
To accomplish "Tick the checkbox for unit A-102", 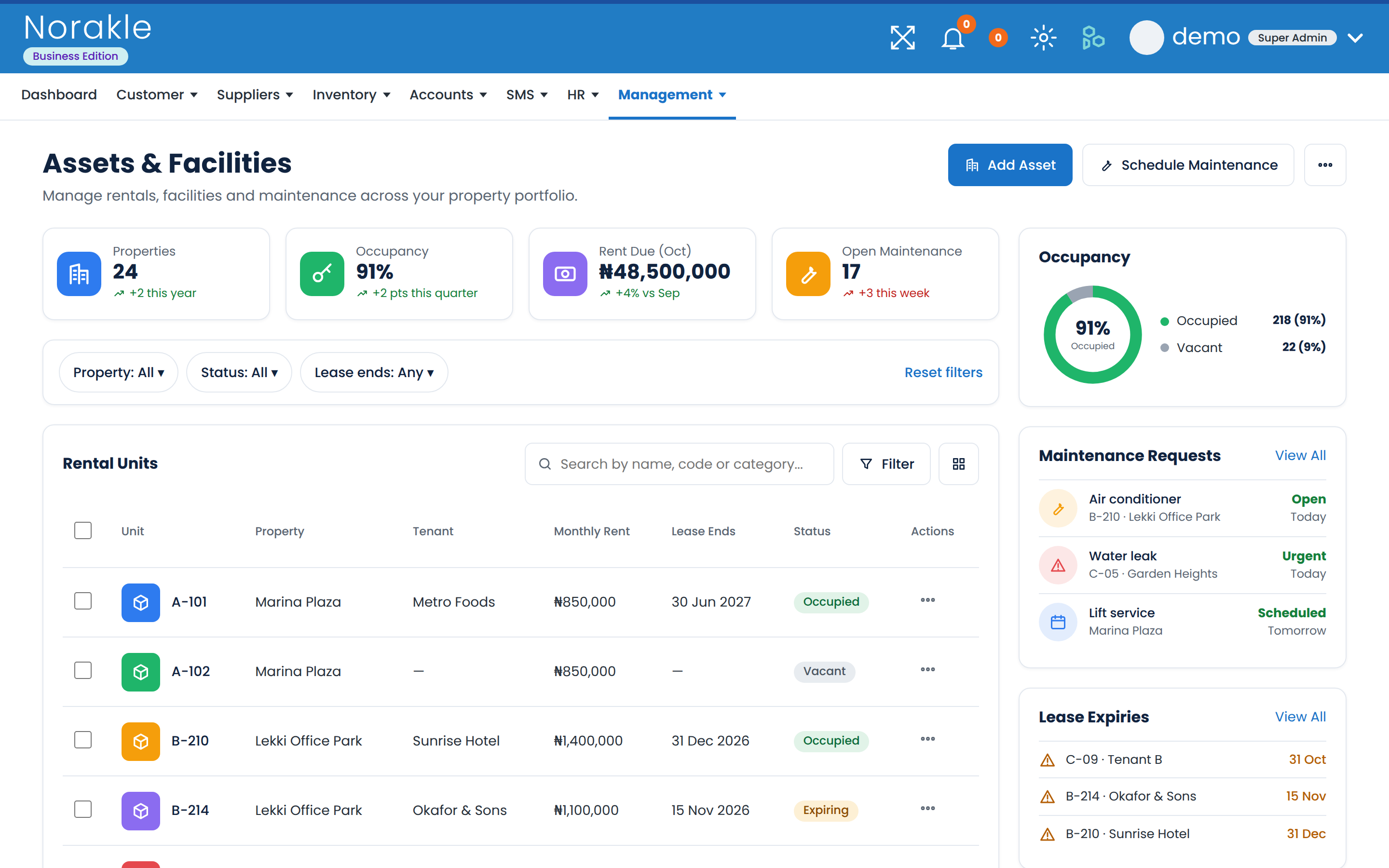I will pos(83,670).
